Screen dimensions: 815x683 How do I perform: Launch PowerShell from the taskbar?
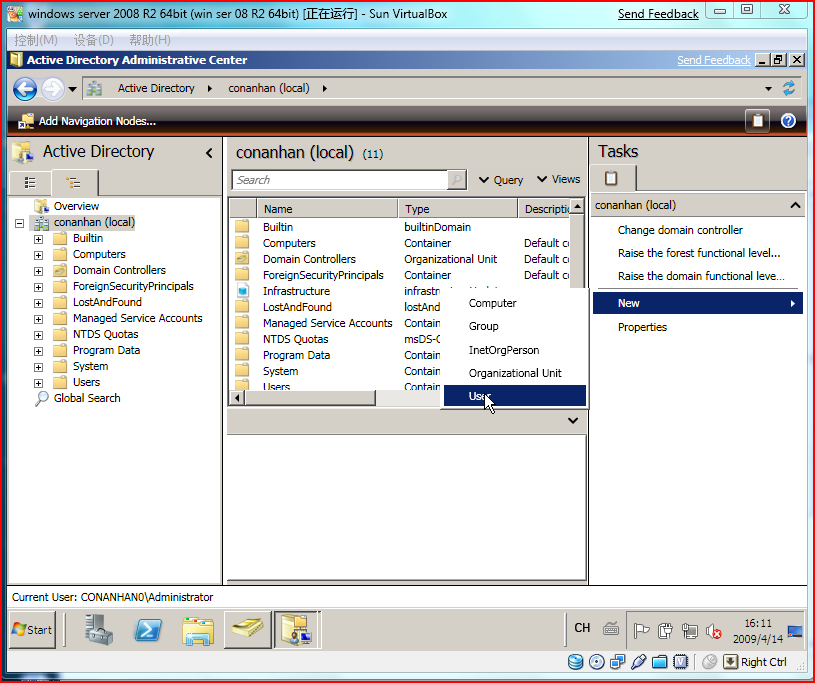pos(148,631)
